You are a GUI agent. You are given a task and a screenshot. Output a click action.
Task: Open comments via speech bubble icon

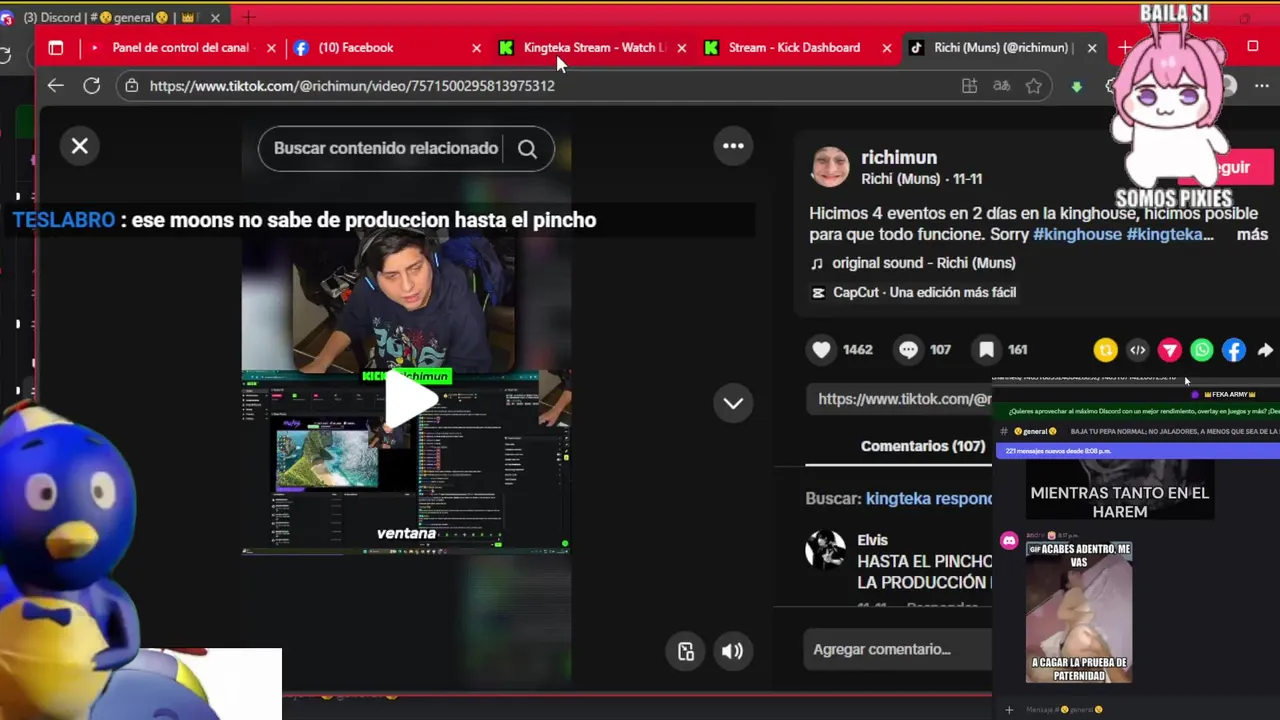coord(908,349)
